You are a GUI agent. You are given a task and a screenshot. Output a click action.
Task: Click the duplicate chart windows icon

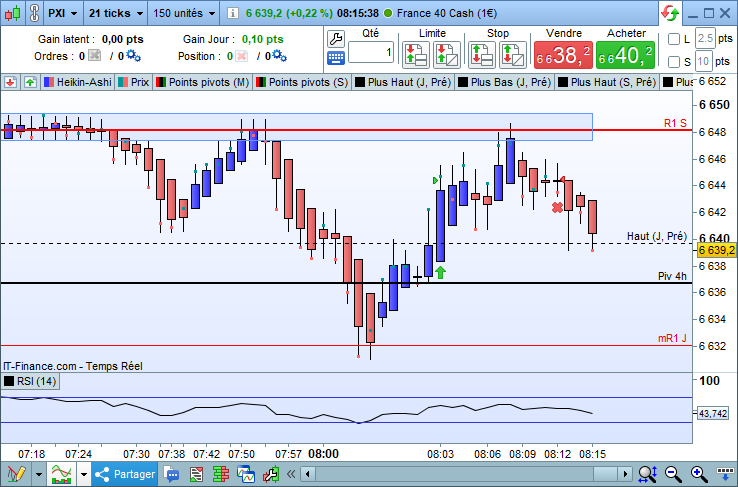(x=246, y=474)
